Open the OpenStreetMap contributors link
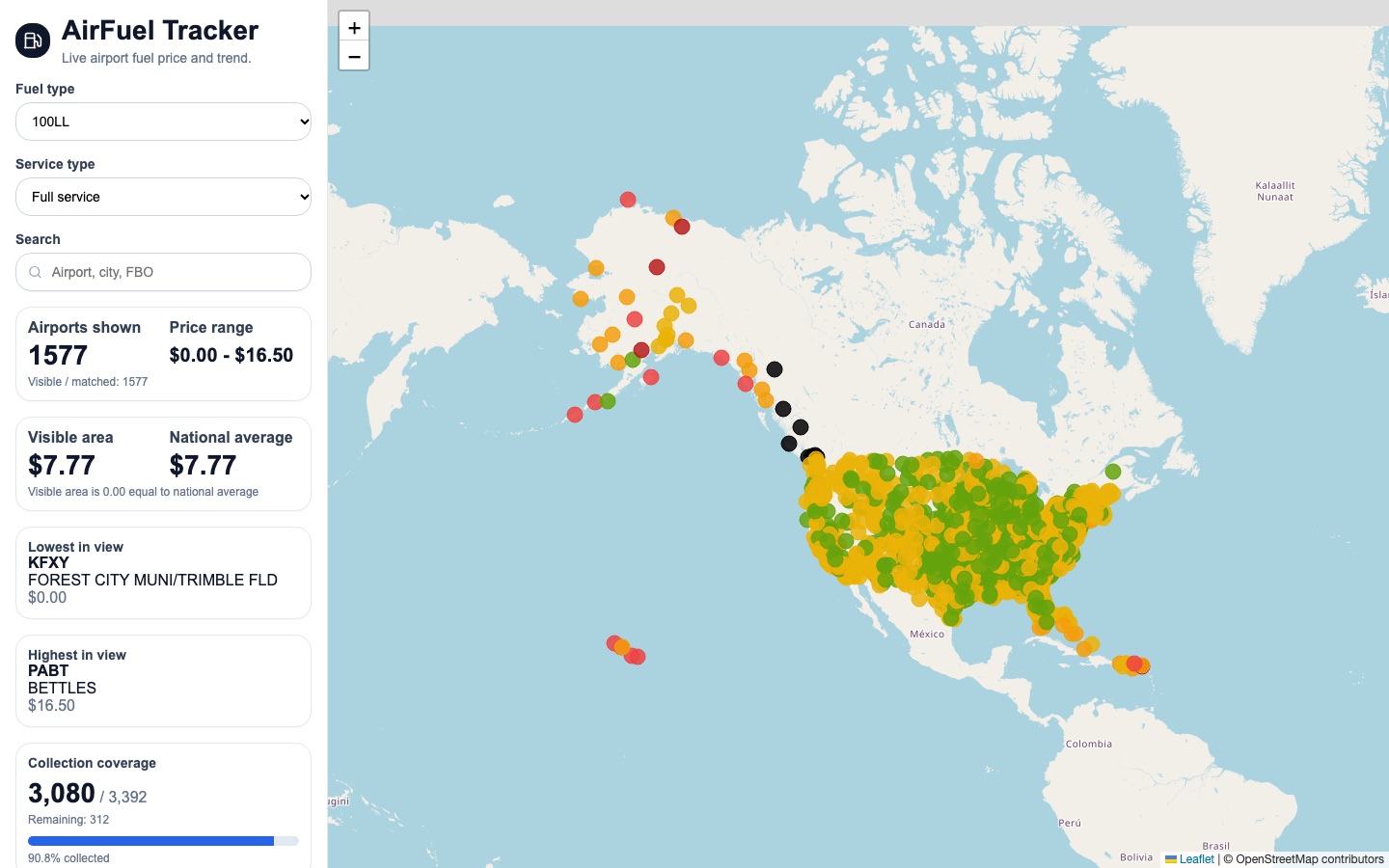The image size is (1389, 868). (x=1310, y=859)
